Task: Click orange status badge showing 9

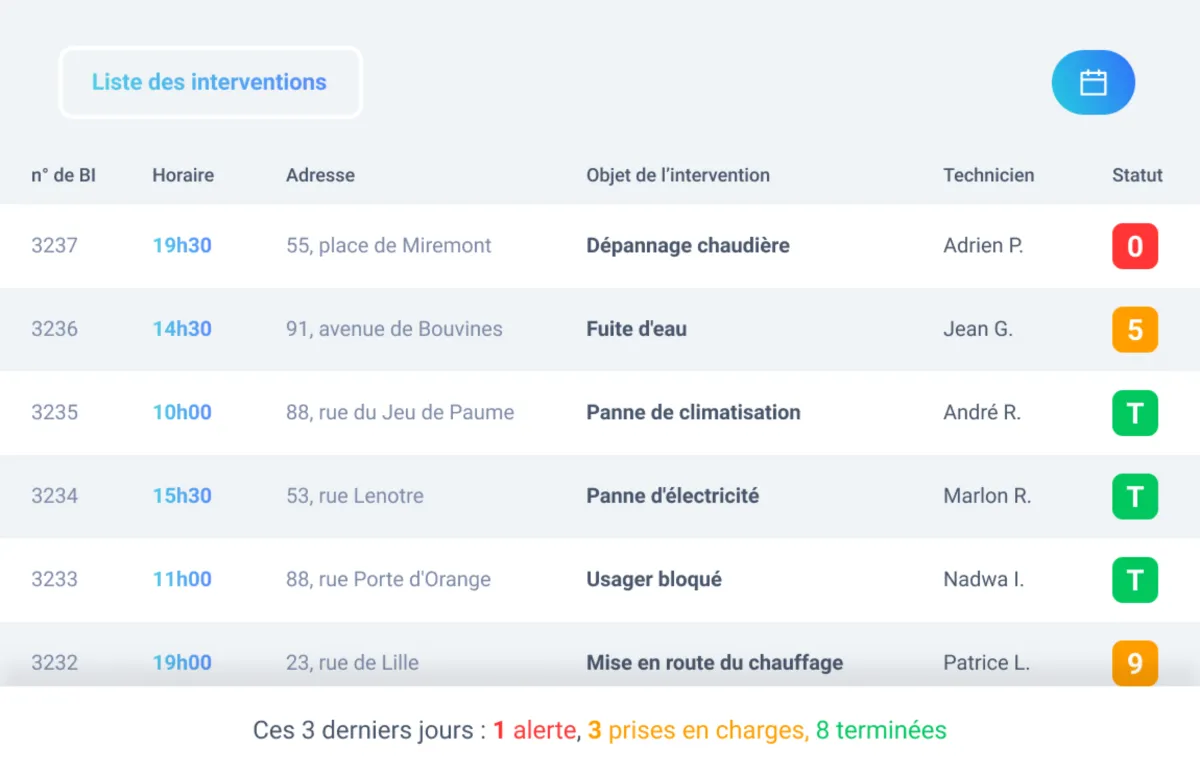Action: click(1135, 663)
